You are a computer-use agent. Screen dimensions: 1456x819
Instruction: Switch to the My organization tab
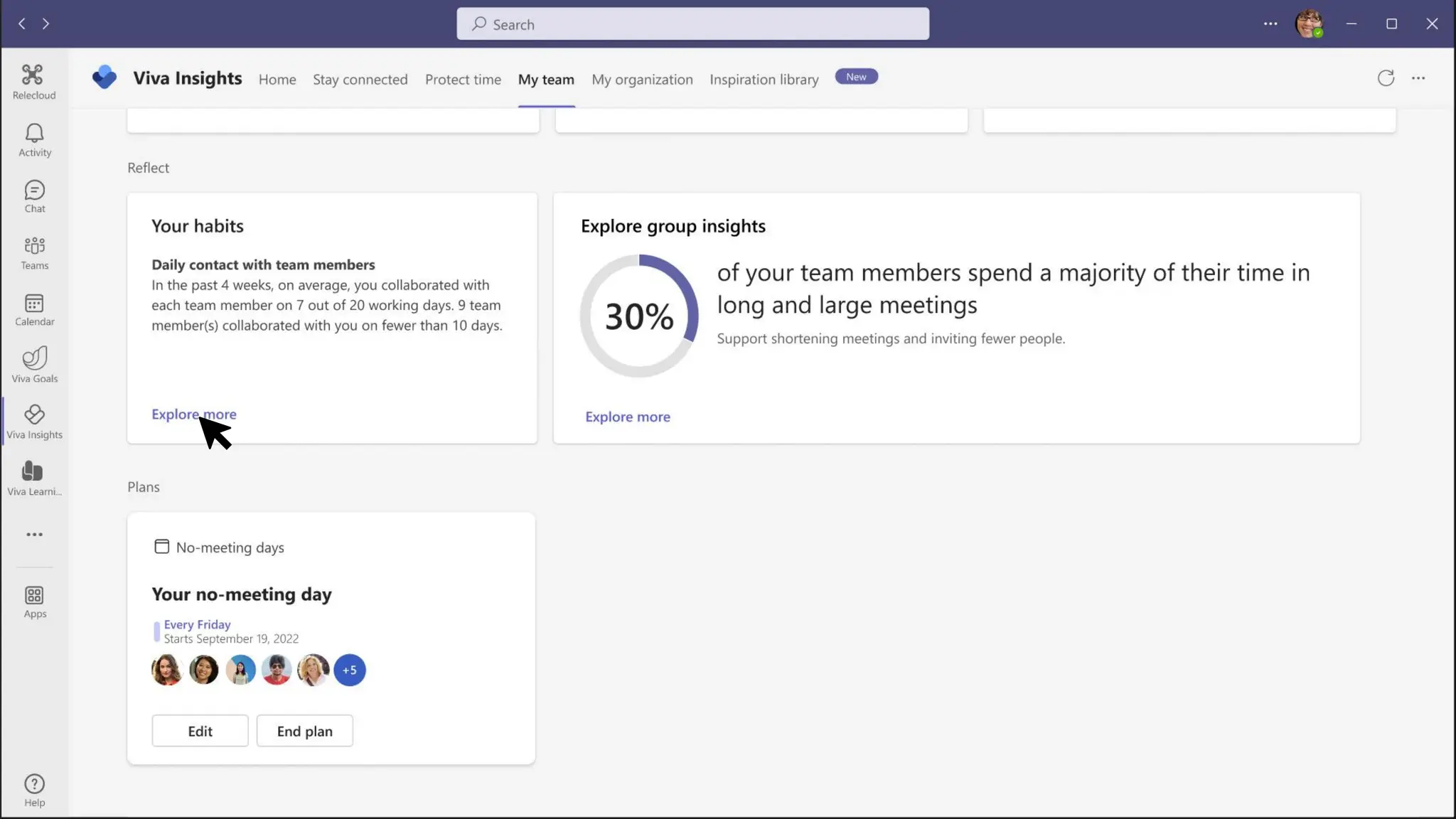pos(642,80)
